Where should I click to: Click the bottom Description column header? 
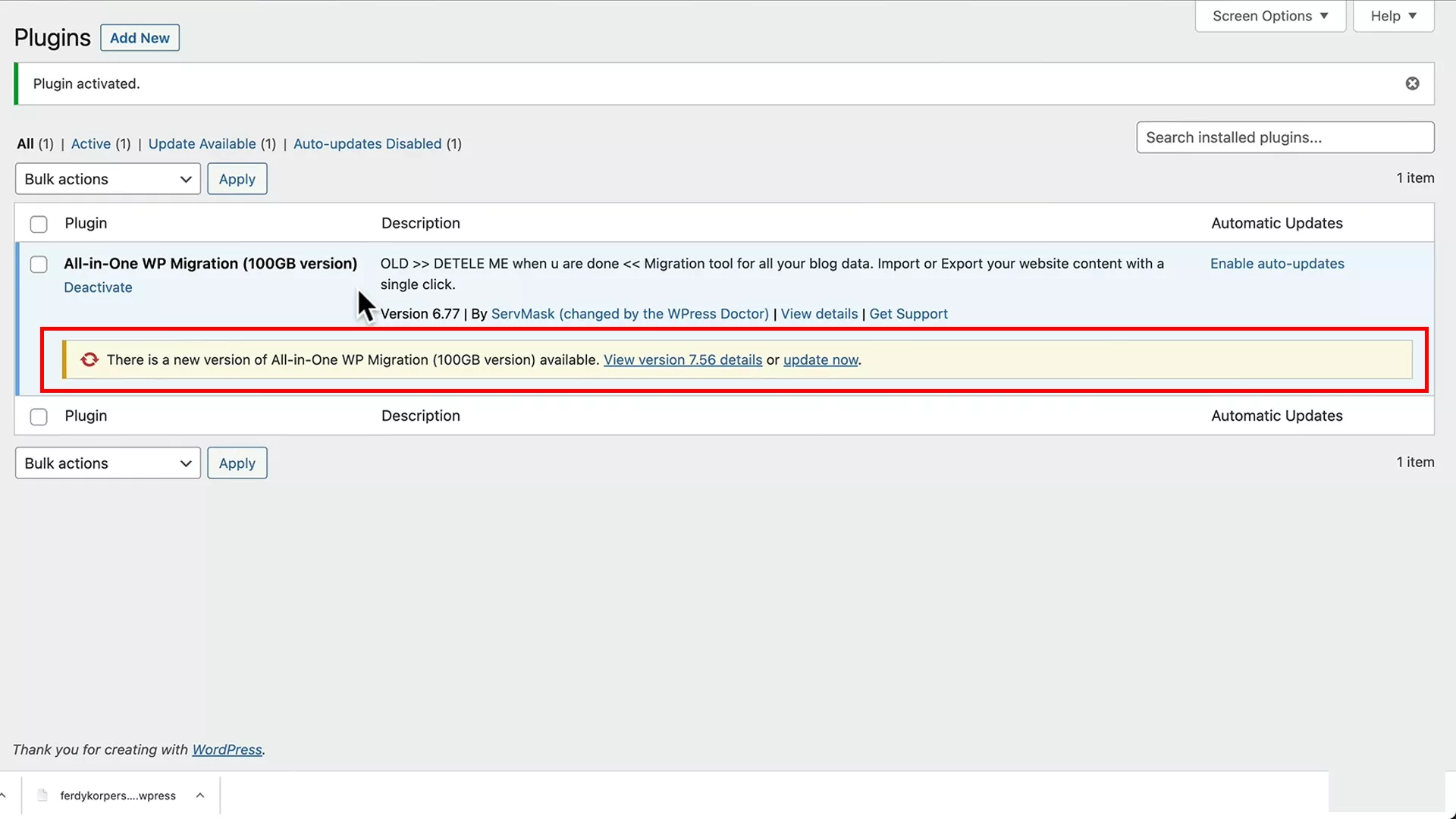coord(421,416)
